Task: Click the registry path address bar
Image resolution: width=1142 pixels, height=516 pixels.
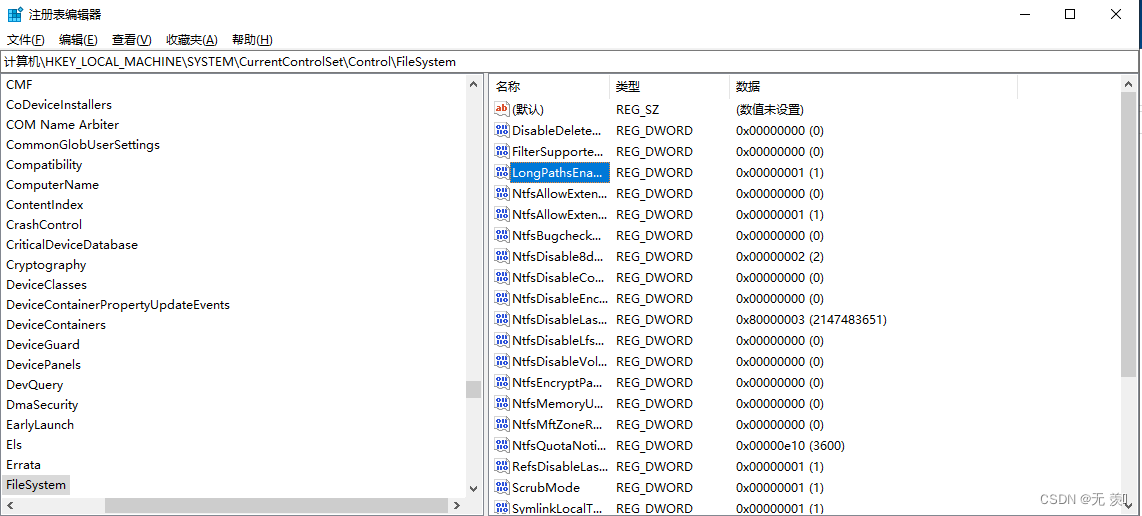Action: pos(570,62)
